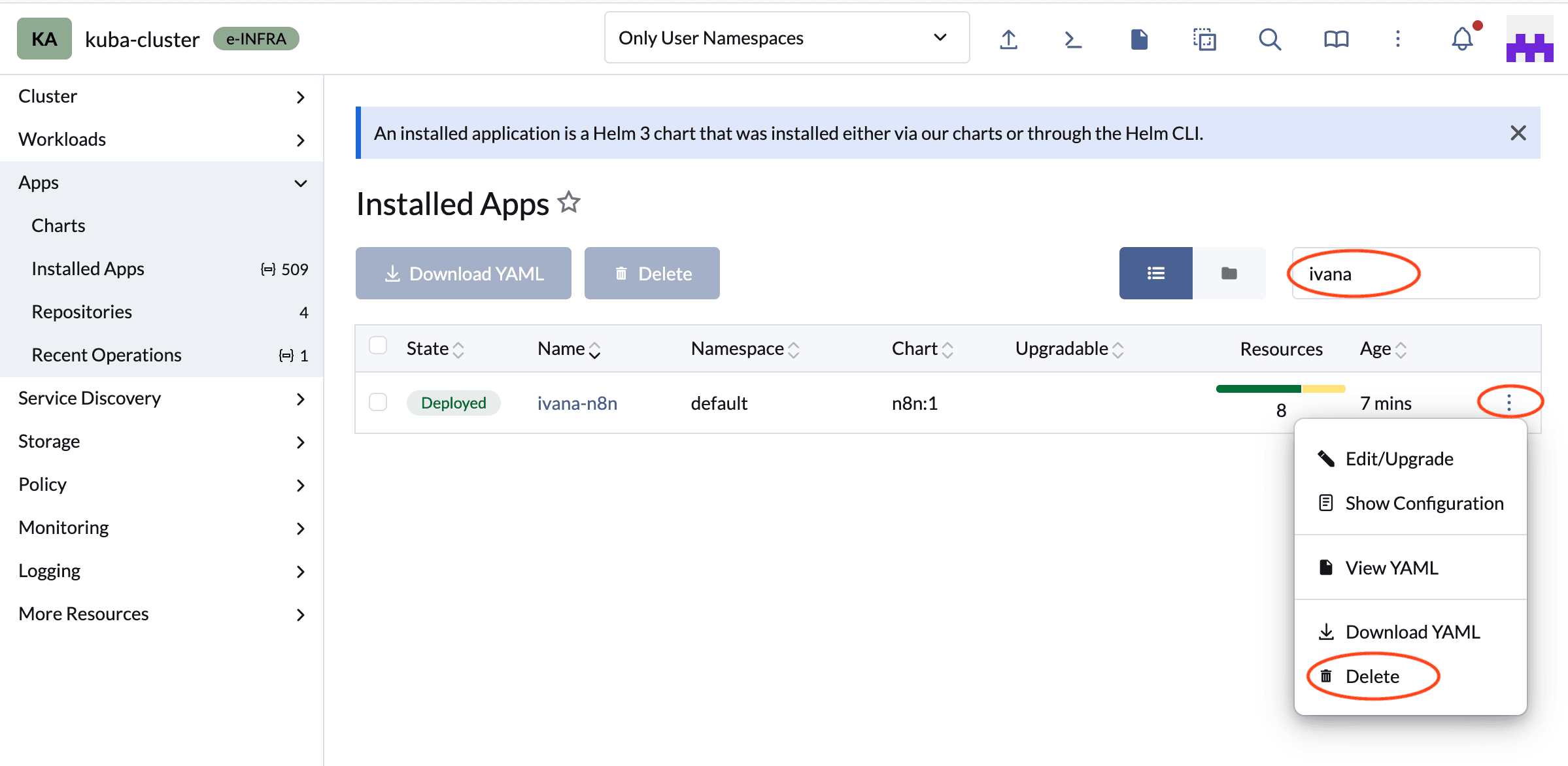
Task: Click the import YAML upload icon
Action: [1008, 39]
